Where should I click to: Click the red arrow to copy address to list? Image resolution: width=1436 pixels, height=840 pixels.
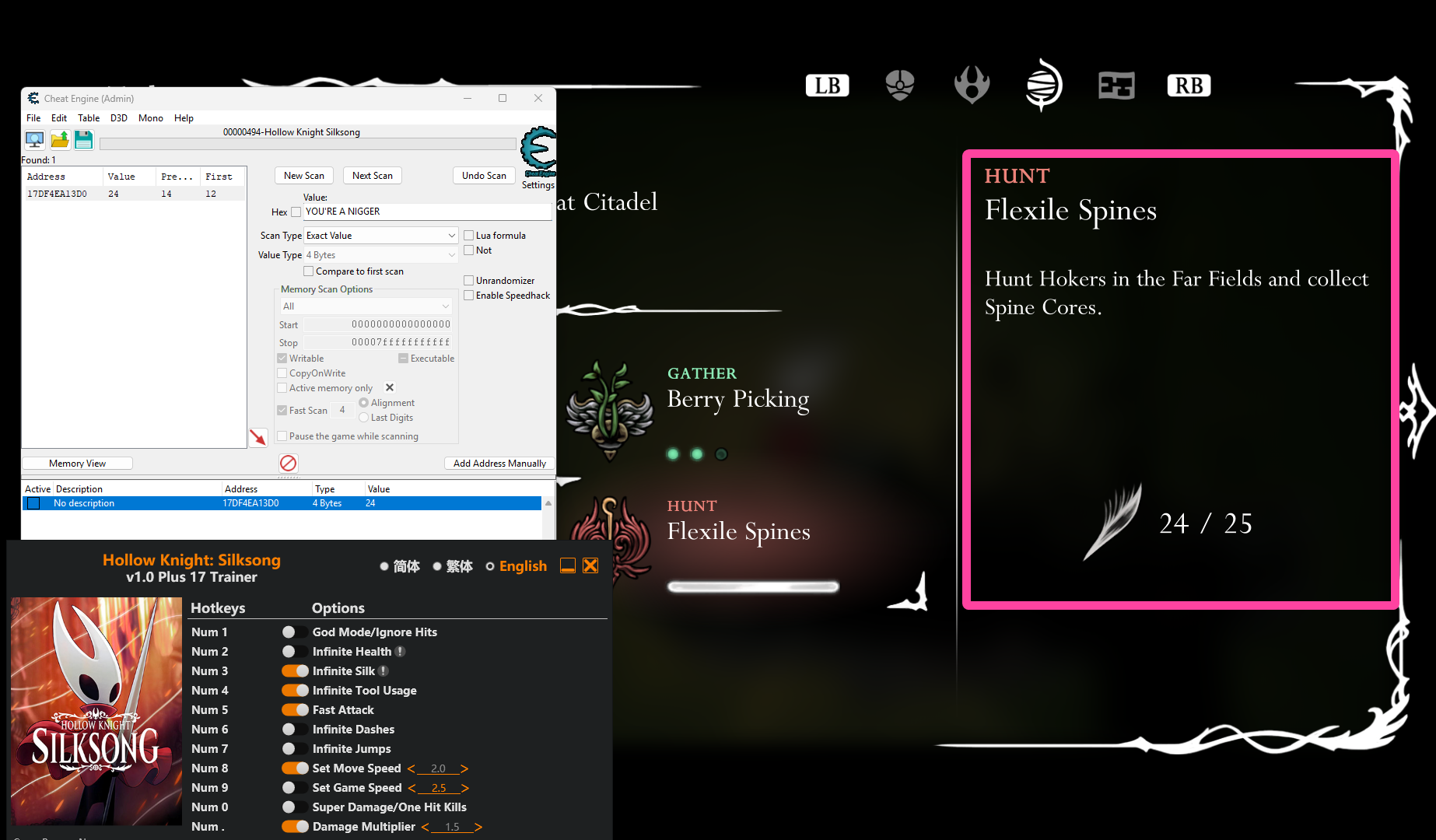tap(258, 438)
